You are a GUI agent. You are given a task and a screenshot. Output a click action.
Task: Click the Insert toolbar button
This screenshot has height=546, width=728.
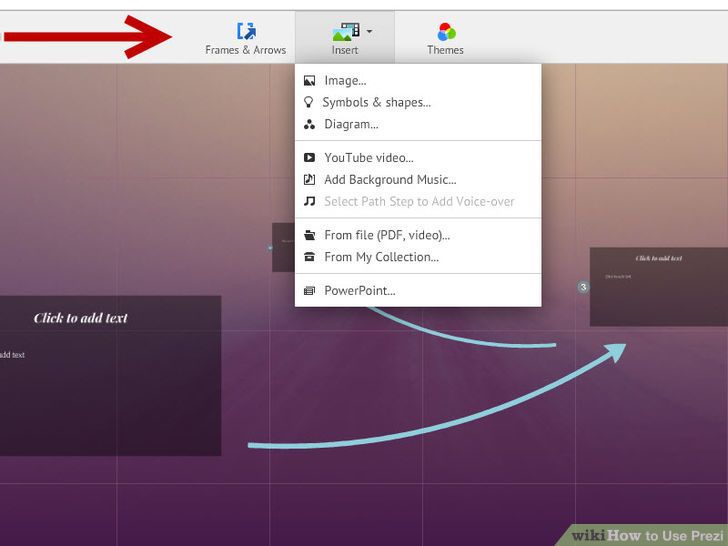click(345, 39)
